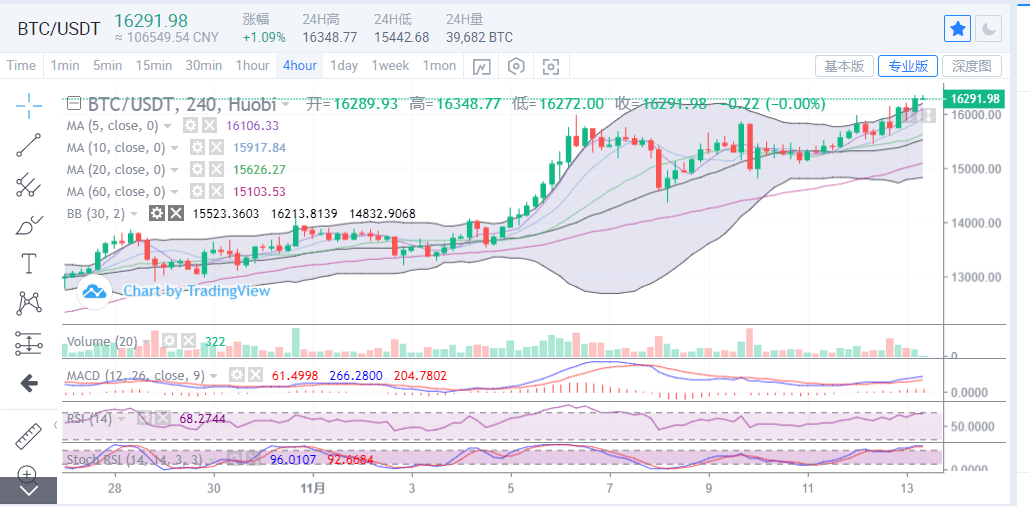Expand the MA 5 indicator dropdown arrow
Image resolution: width=1030 pixels, height=506 pixels.
pyautogui.click(x=168, y=126)
